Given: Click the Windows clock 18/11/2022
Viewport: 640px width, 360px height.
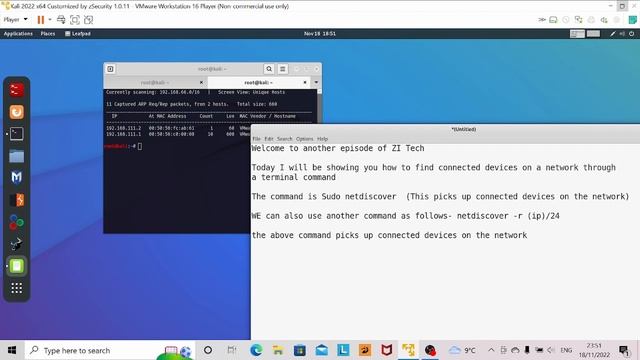Looking at the screenshot, I should pyautogui.click(x=594, y=350).
